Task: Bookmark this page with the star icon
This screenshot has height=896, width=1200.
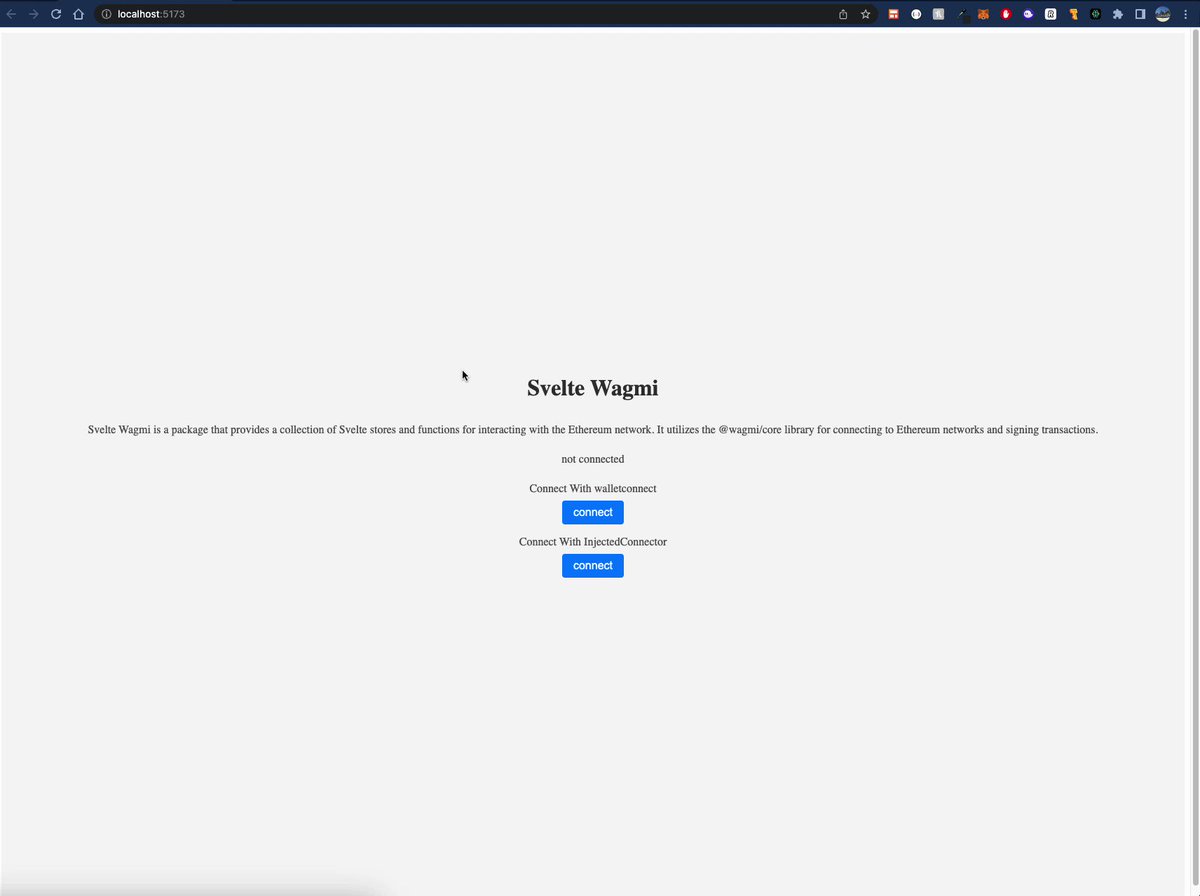Action: point(866,14)
